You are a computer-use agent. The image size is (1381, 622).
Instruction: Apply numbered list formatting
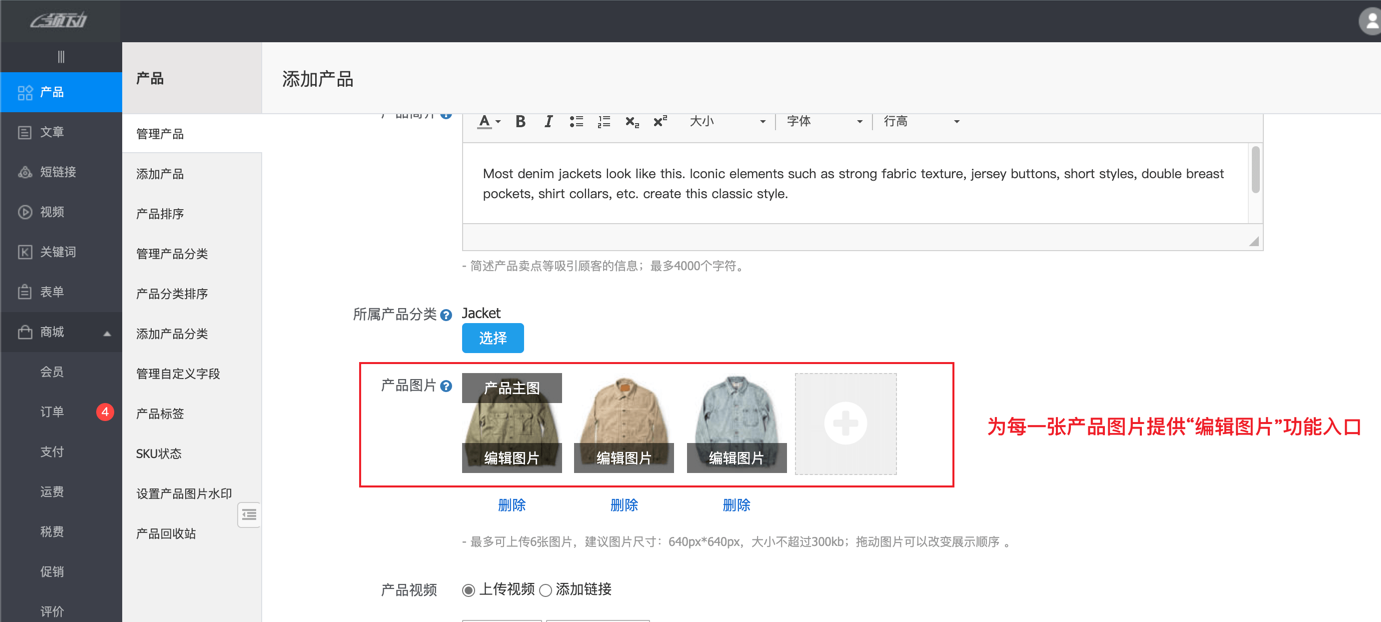(x=603, y=121)
